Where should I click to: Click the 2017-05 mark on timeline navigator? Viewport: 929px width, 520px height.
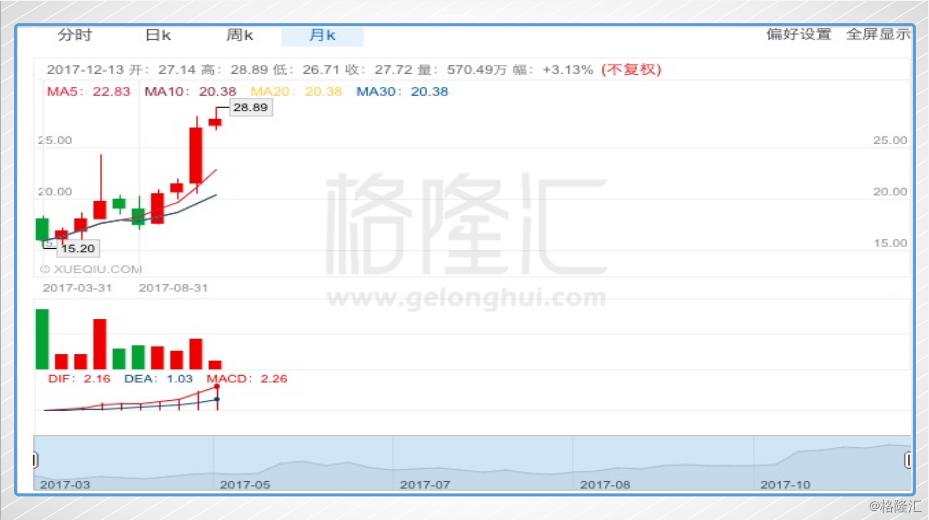coord(245,484)
